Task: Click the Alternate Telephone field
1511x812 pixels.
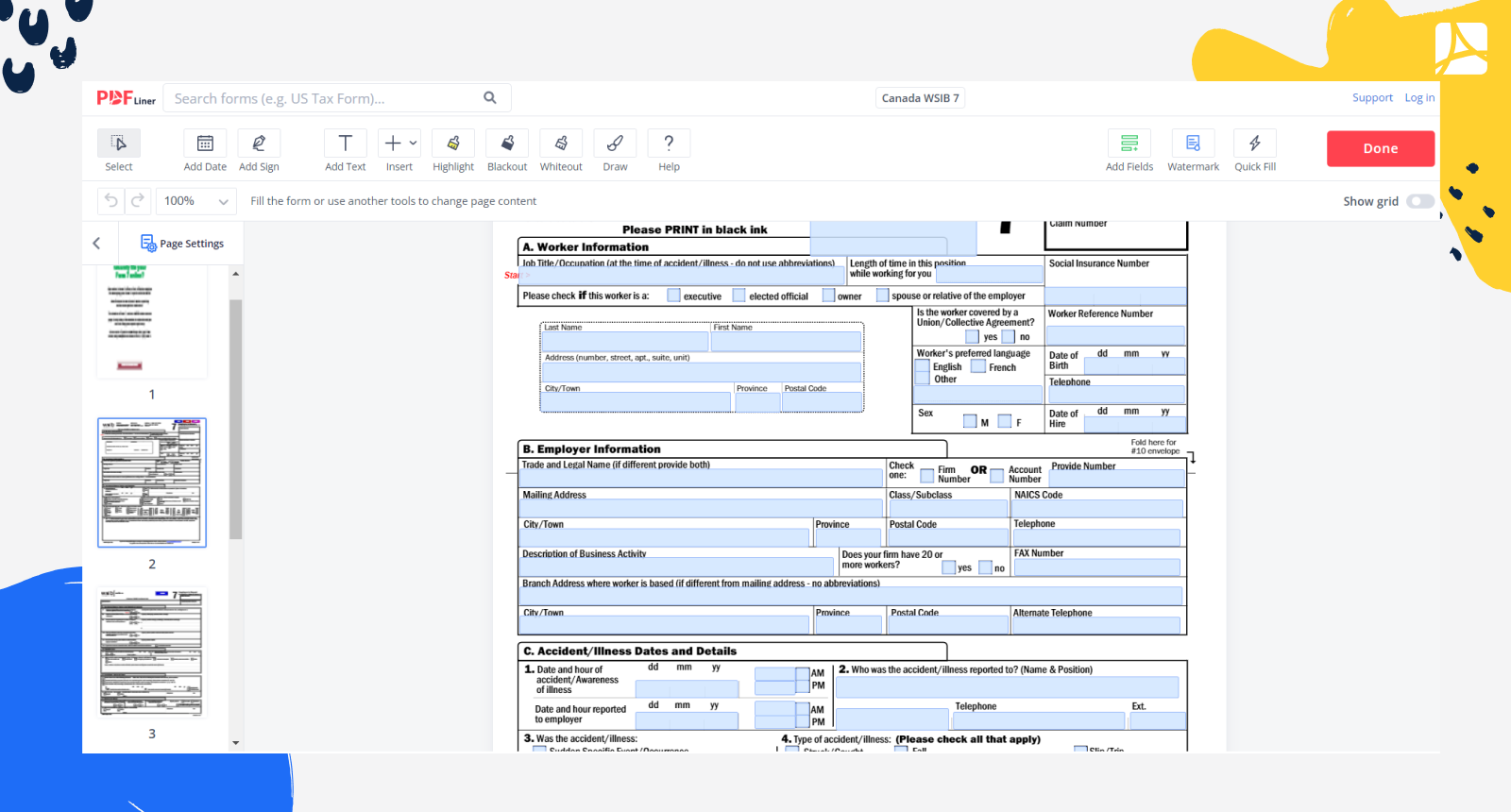Action: 1096,625
